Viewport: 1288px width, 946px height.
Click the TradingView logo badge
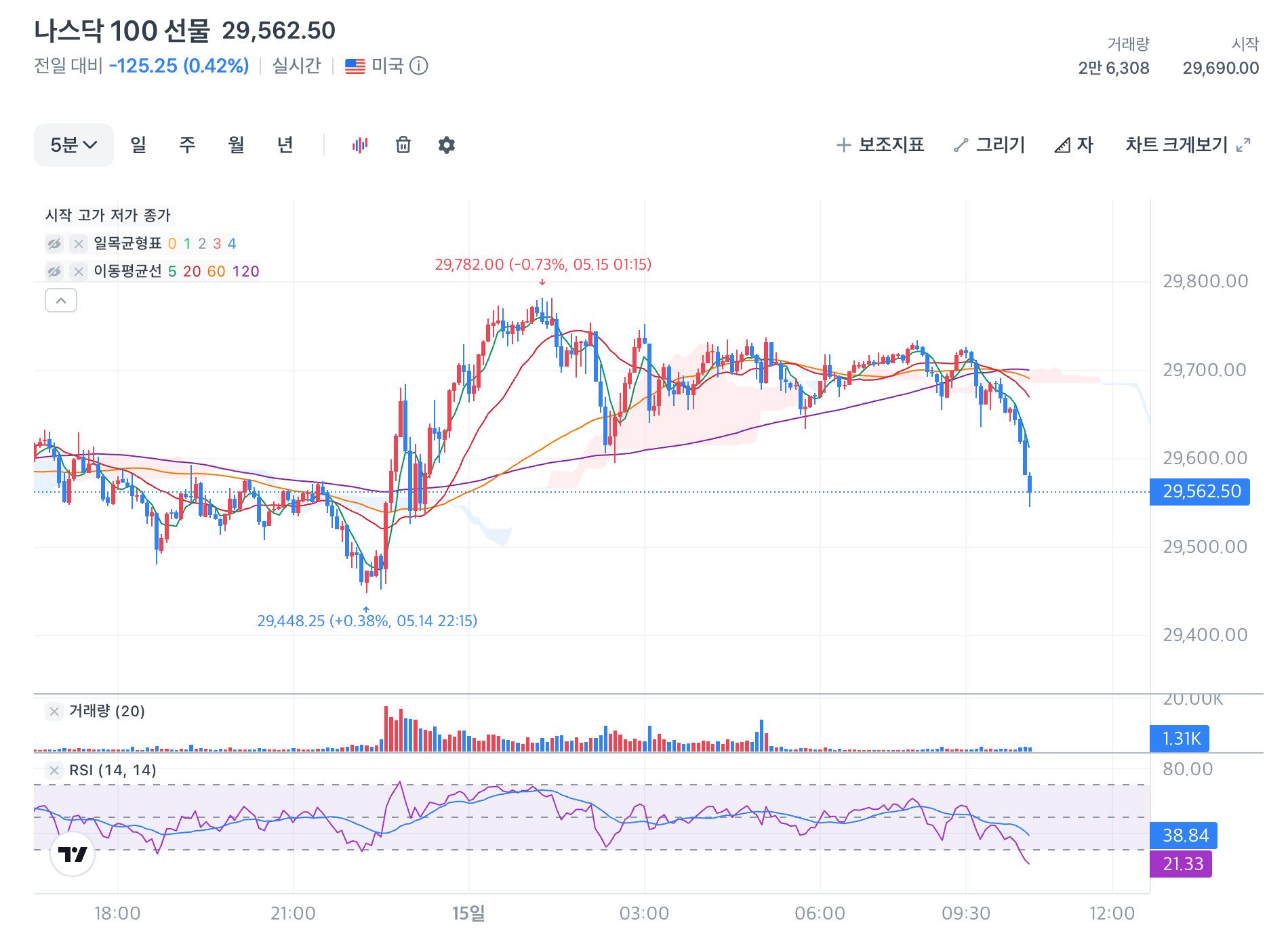pos(73,854)
